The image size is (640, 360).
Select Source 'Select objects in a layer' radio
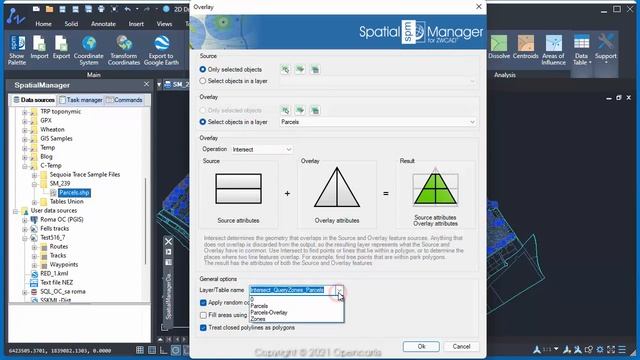point(202,81)
